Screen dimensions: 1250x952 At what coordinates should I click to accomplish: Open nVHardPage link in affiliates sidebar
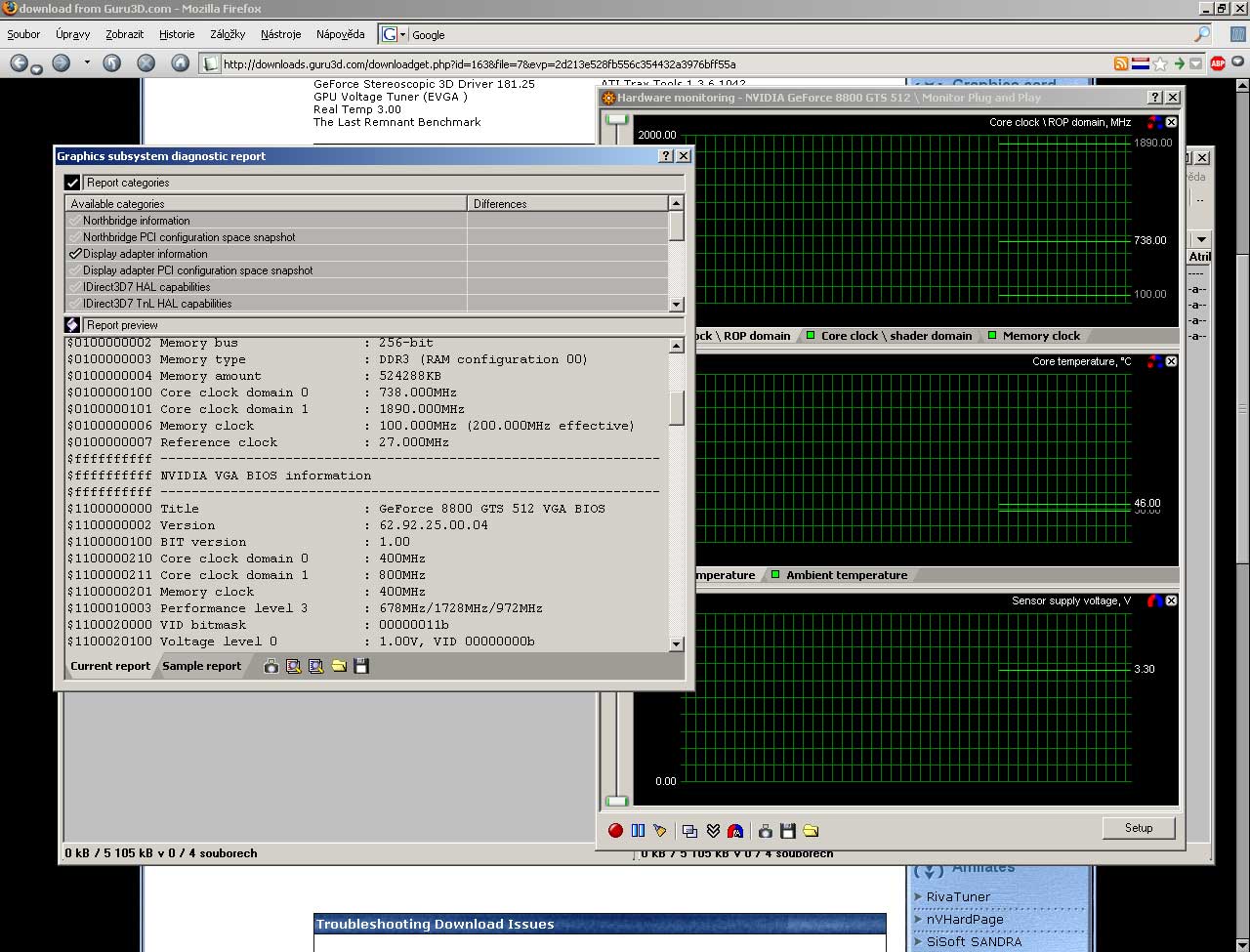click(965, 919)
